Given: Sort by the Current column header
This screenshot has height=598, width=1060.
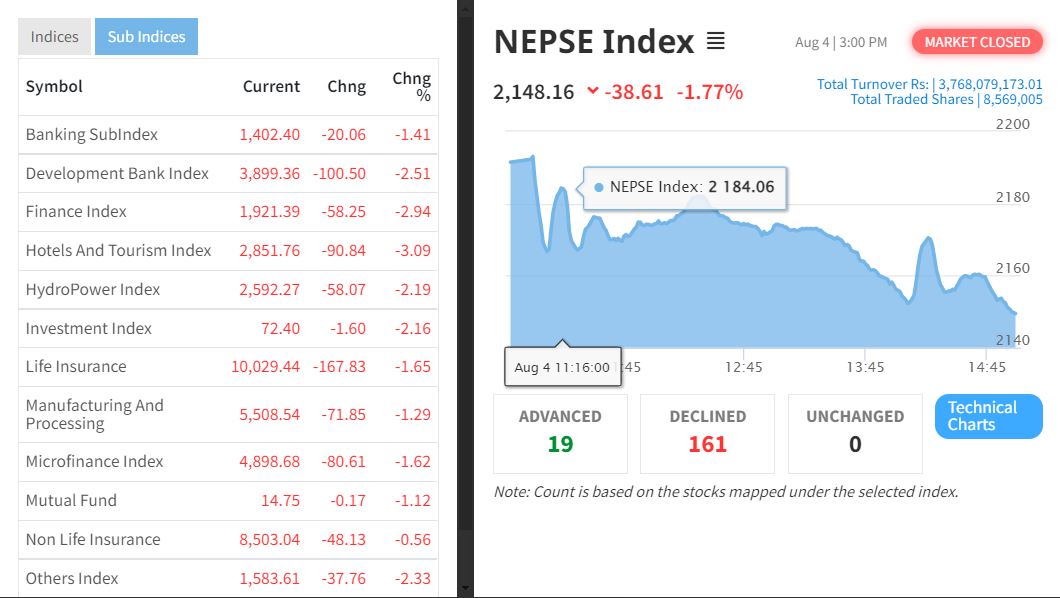Looking at the screenshot, I should (271, 86).
